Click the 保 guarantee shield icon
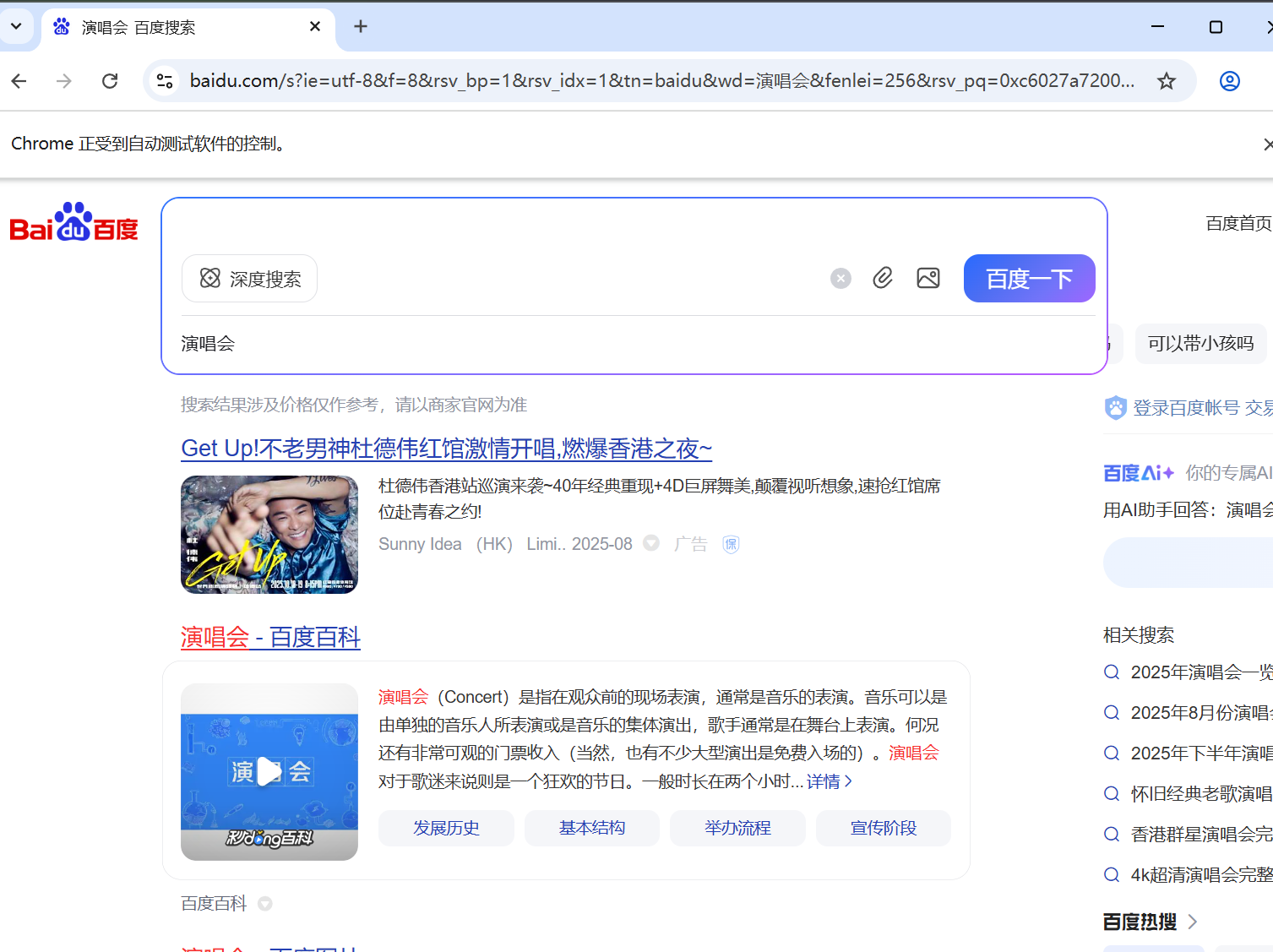Viewport: 1273px width, 952px height. (x=732, y=544)
